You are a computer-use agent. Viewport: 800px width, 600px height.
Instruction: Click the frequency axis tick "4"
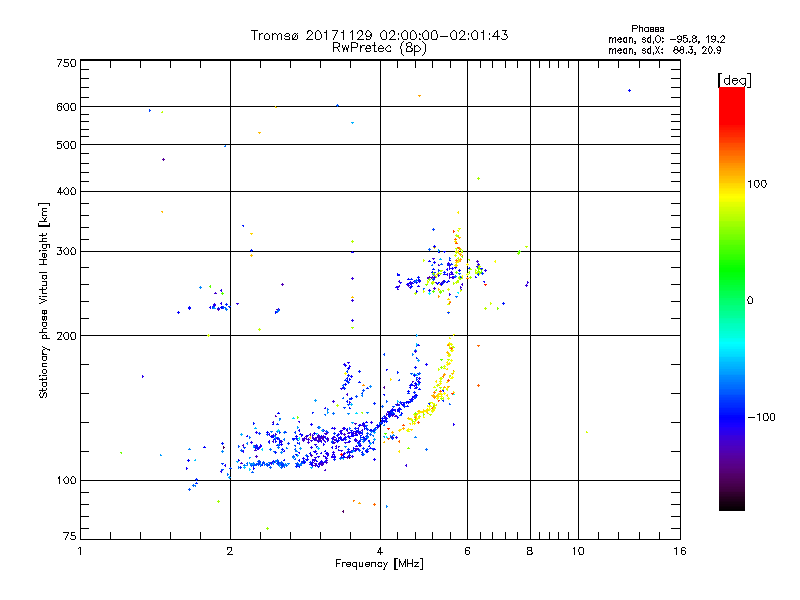[380, 551]
